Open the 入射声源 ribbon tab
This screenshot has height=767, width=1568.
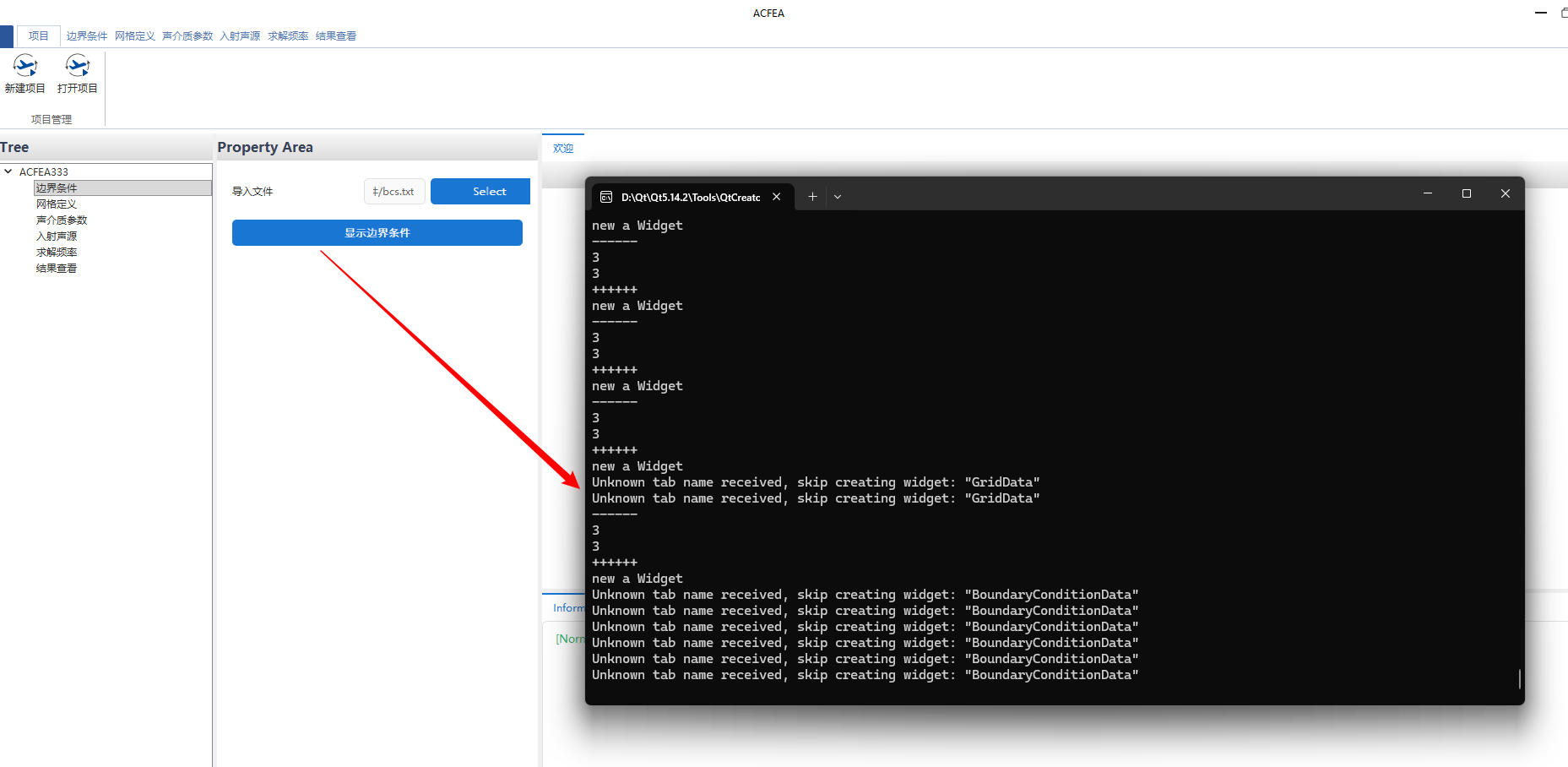pyautogui.click(x=240, y=35)
